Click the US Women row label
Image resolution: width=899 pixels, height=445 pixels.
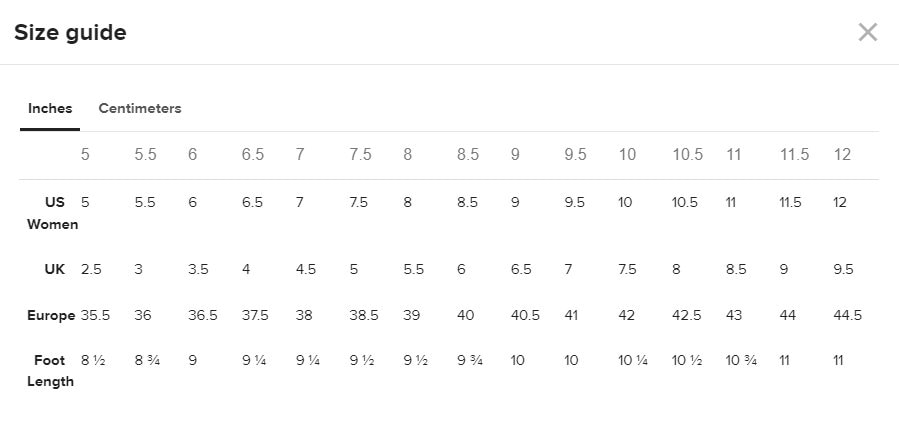click(53, 213)
